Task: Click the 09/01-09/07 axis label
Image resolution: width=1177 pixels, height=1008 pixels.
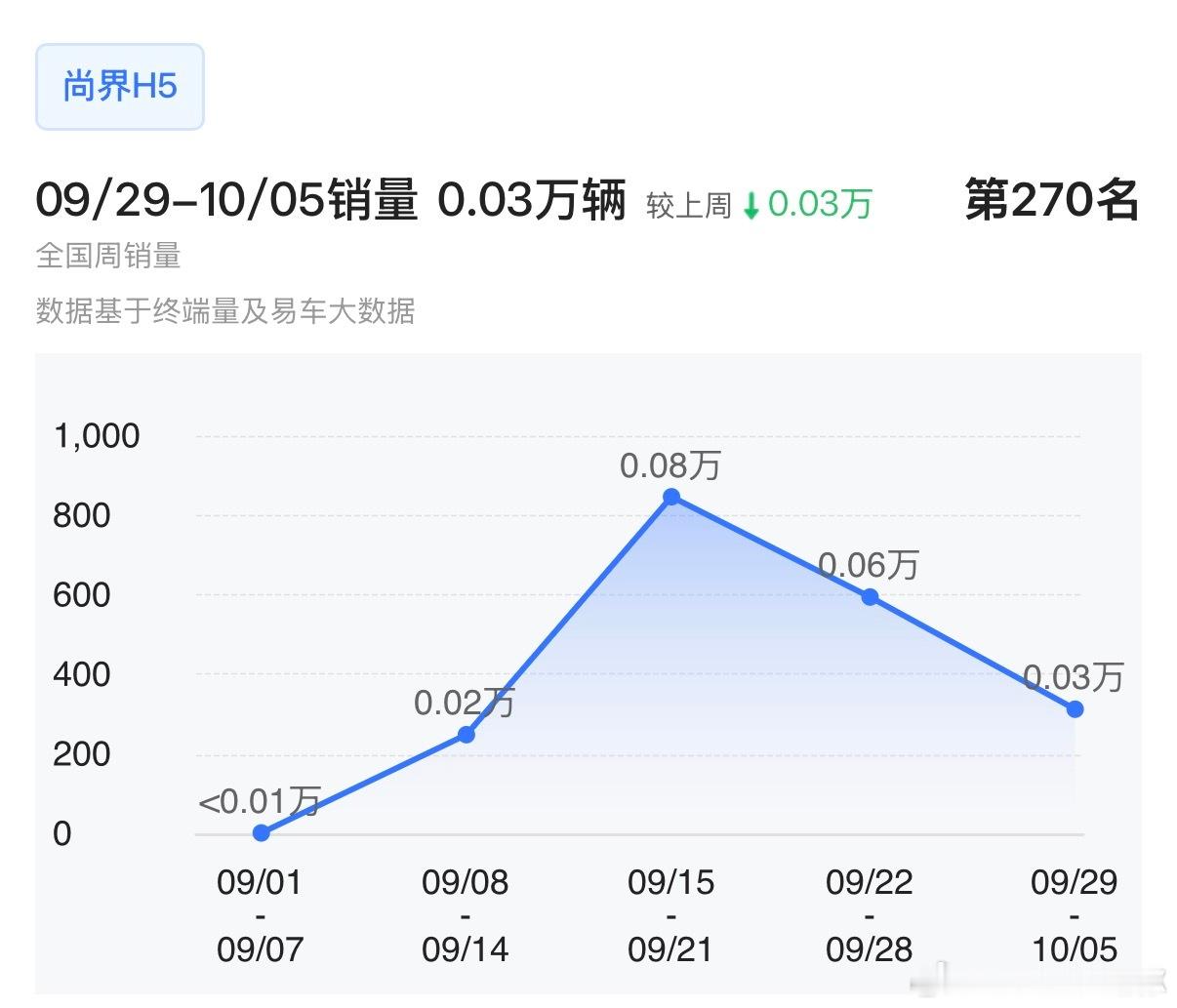Action: click(260, 914)
